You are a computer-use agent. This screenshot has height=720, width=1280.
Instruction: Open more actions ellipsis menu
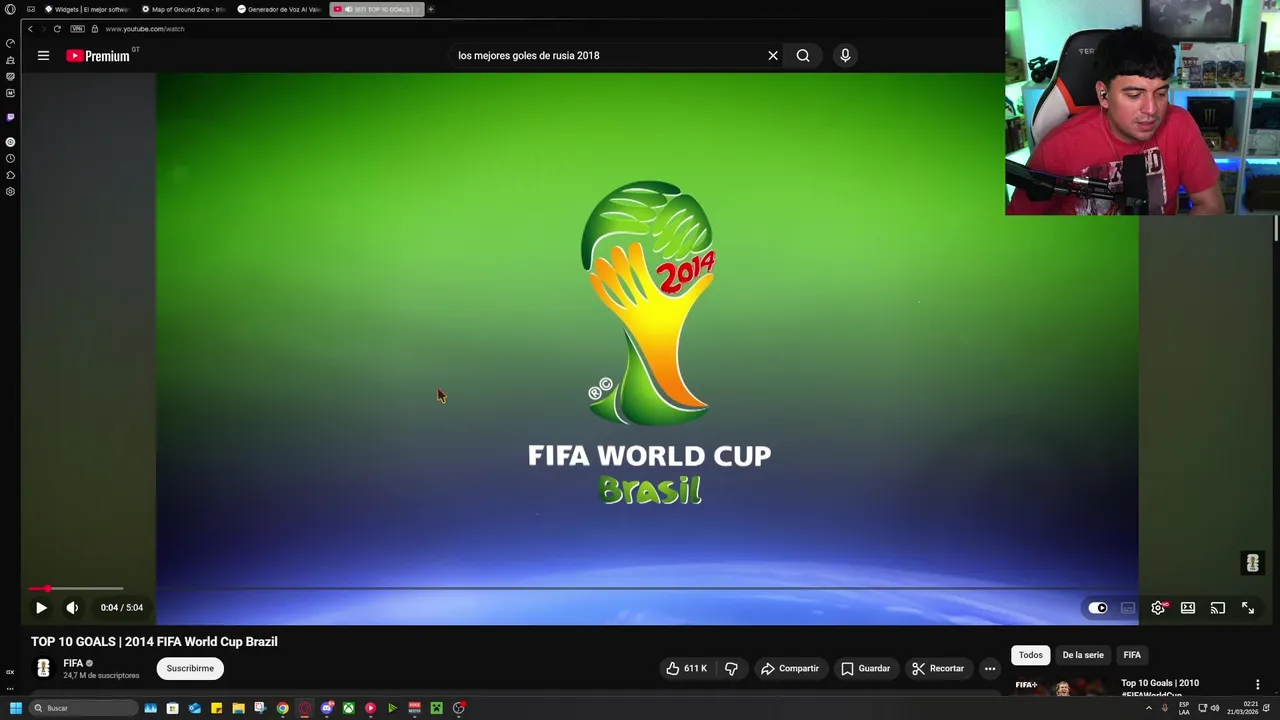tap(990, 668)
